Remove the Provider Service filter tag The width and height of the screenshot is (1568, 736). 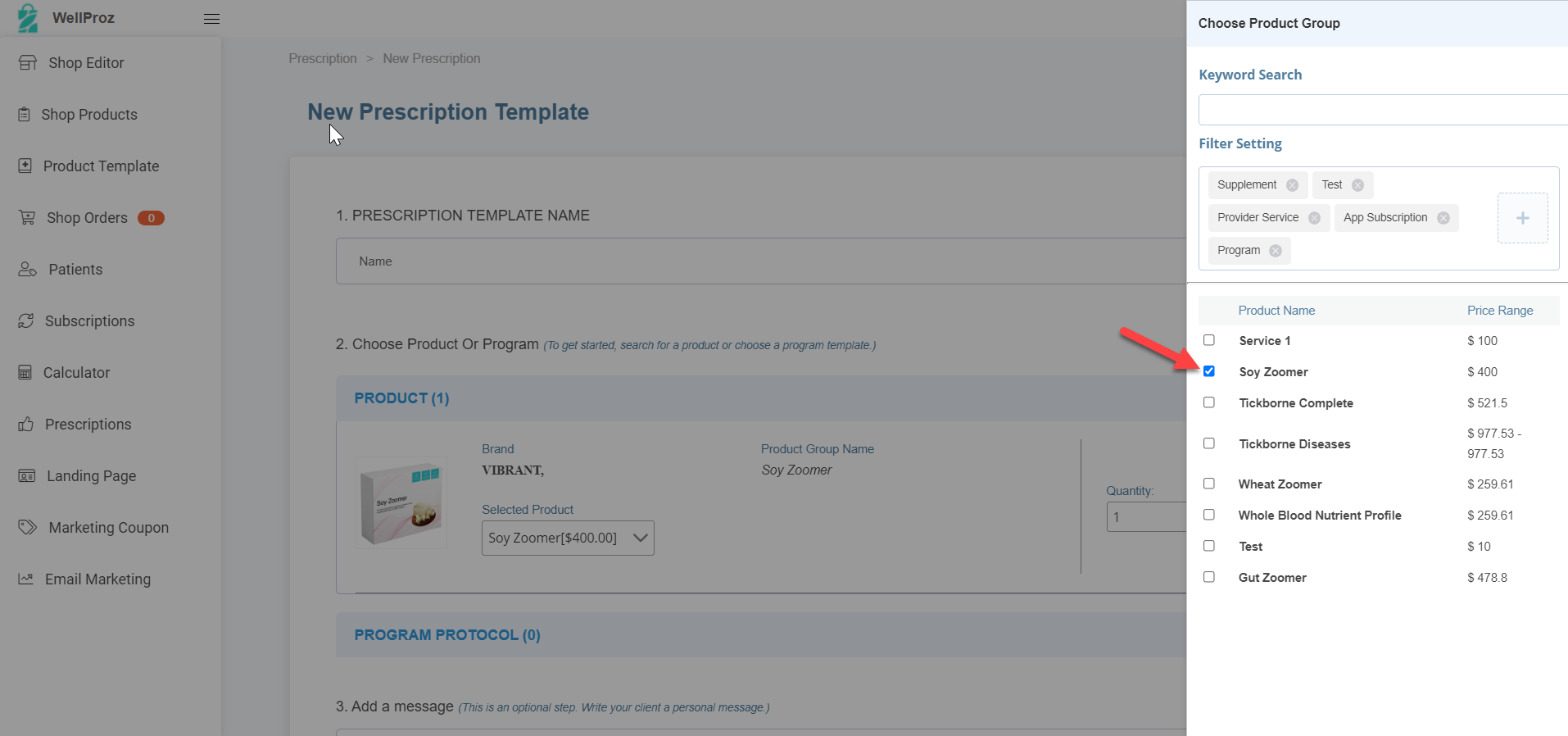tap(1314, 218)
